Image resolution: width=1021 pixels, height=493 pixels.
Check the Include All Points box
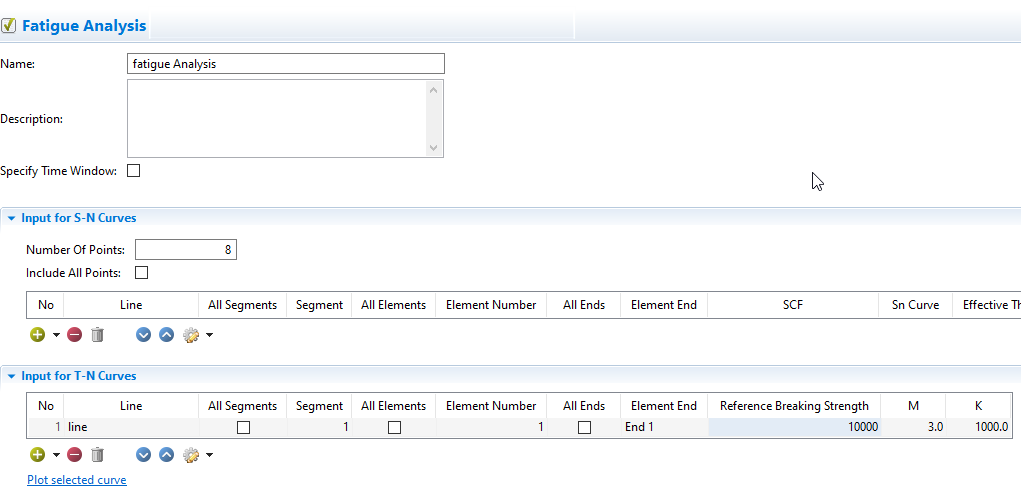point(141,272)
